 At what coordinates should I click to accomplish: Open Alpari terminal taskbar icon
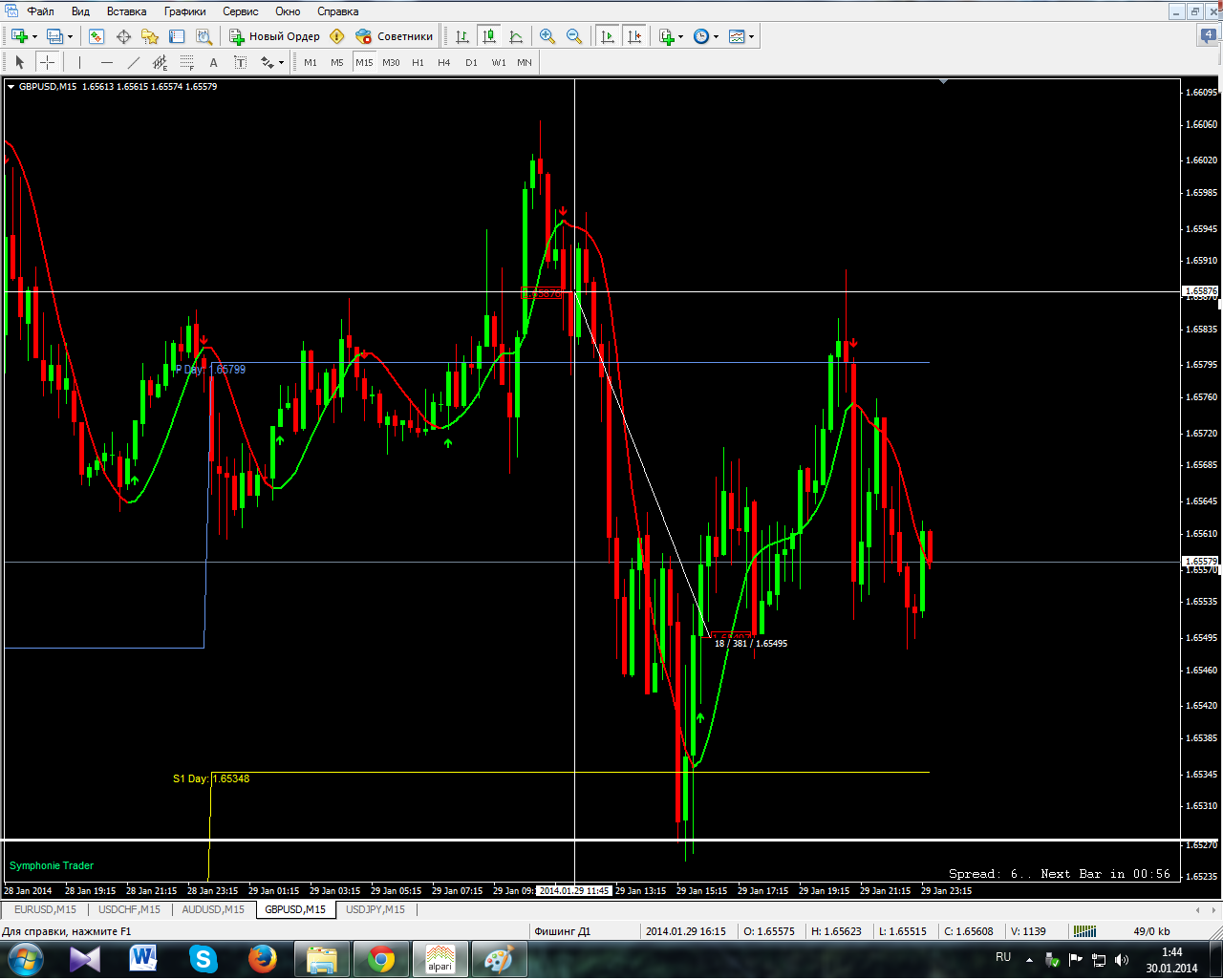coord(440,958)
